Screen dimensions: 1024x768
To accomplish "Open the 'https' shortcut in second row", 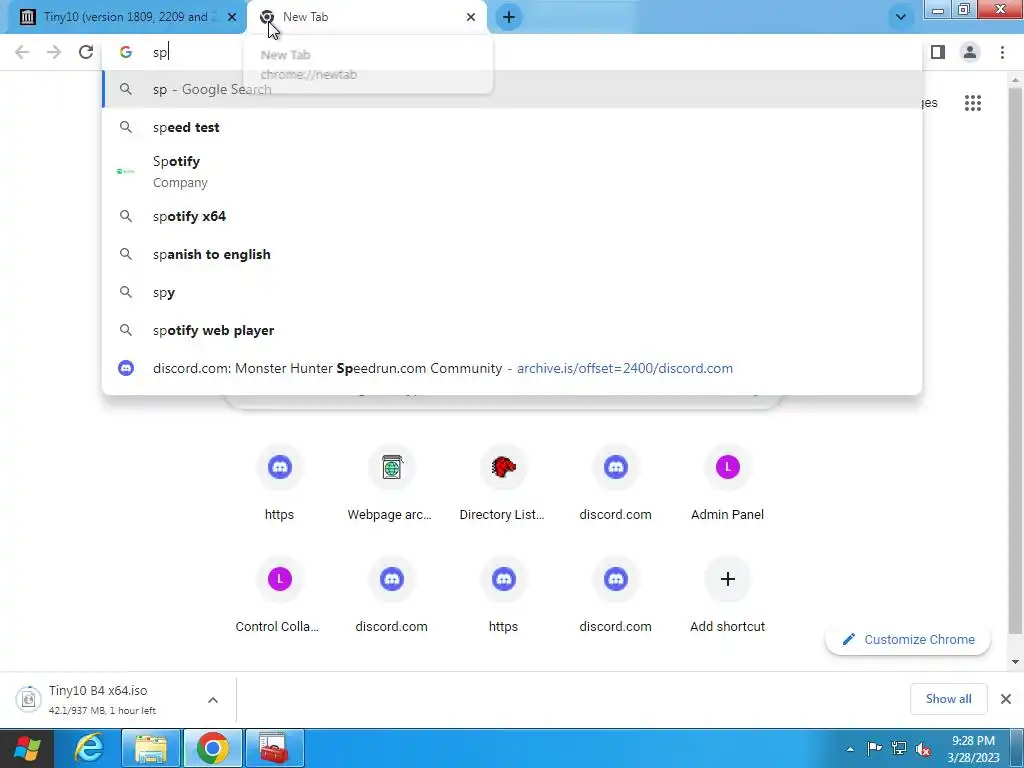I will 503,596.
